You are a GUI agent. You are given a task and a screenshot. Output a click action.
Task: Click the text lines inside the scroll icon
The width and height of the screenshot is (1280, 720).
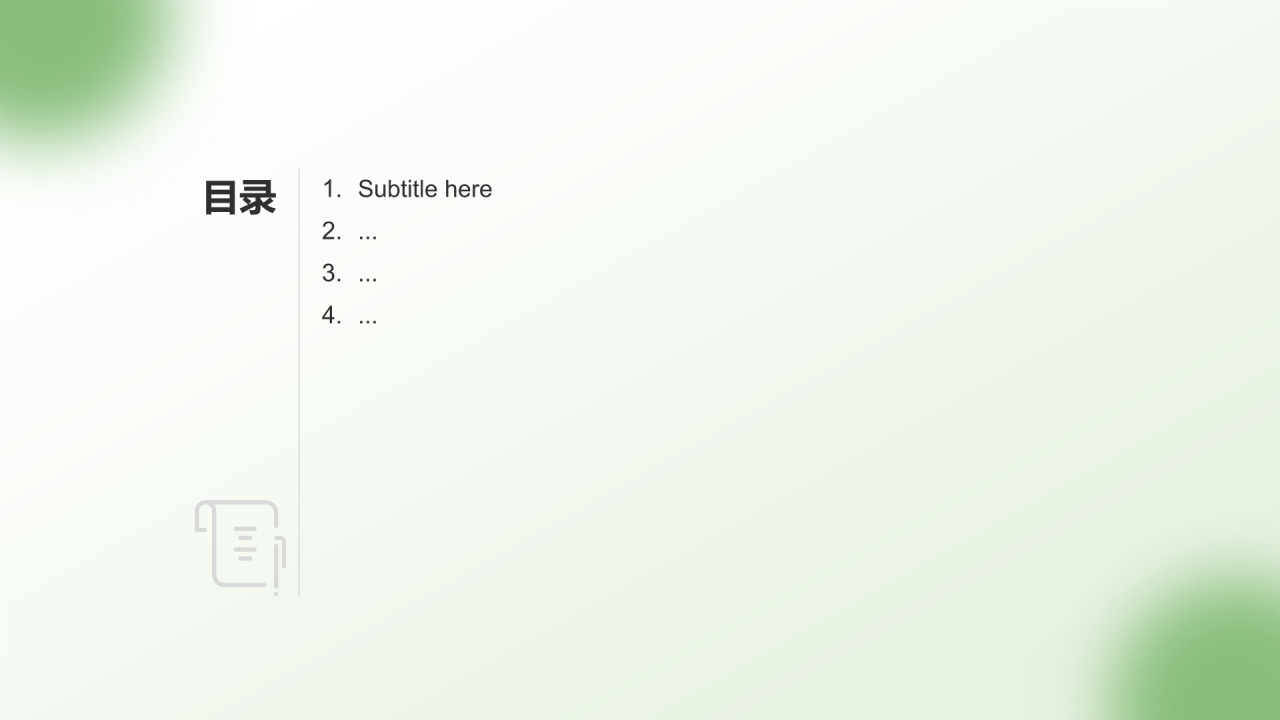point(245,542)
